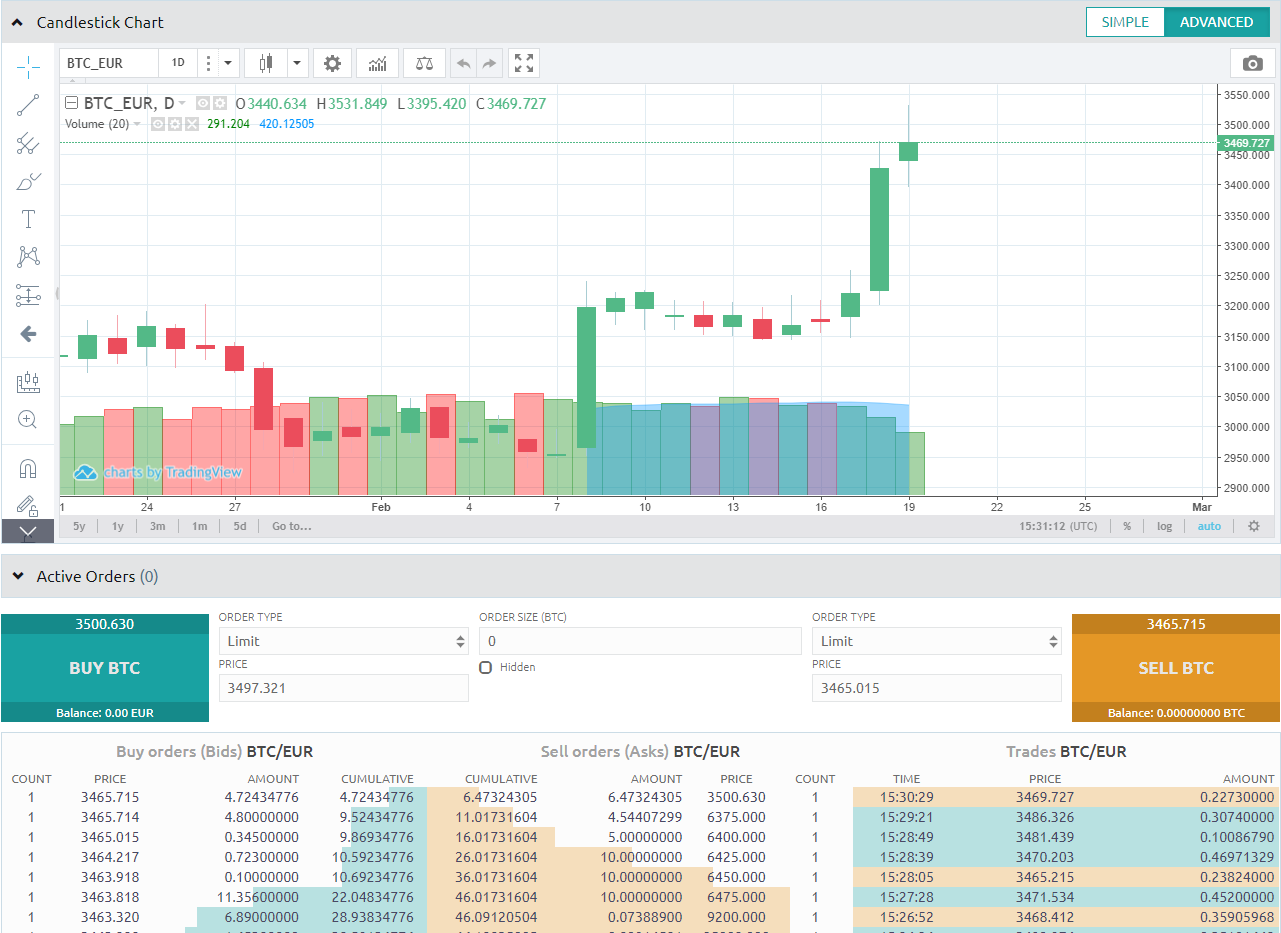This screenshot has width=1281, height=933.
Task: Select the 1D interval button
Action: (x=178, y=63)
